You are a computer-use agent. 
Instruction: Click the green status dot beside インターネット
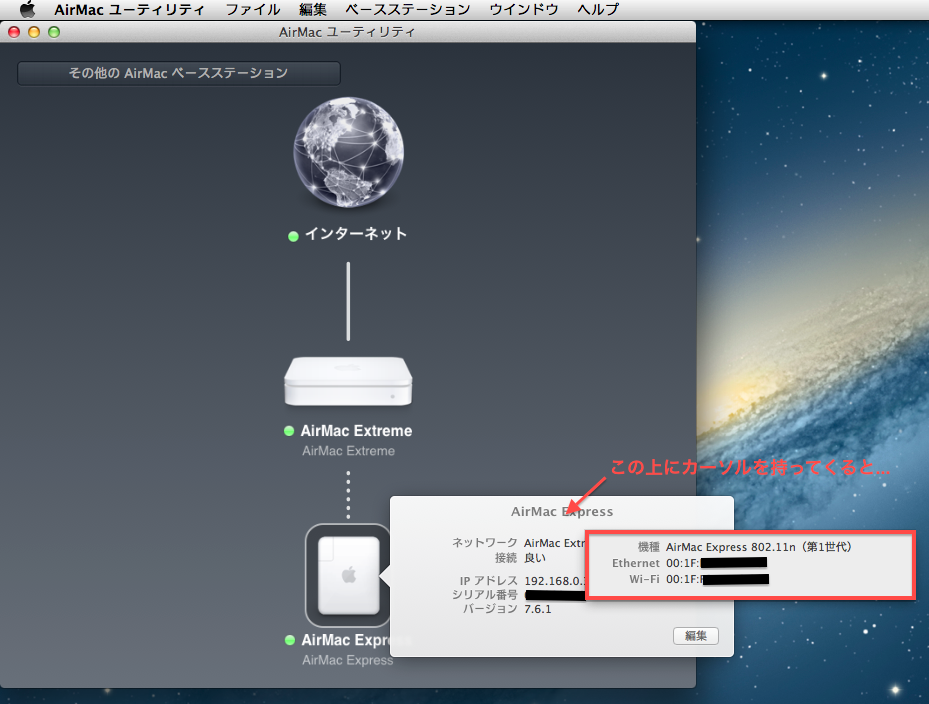pos(293,236)
